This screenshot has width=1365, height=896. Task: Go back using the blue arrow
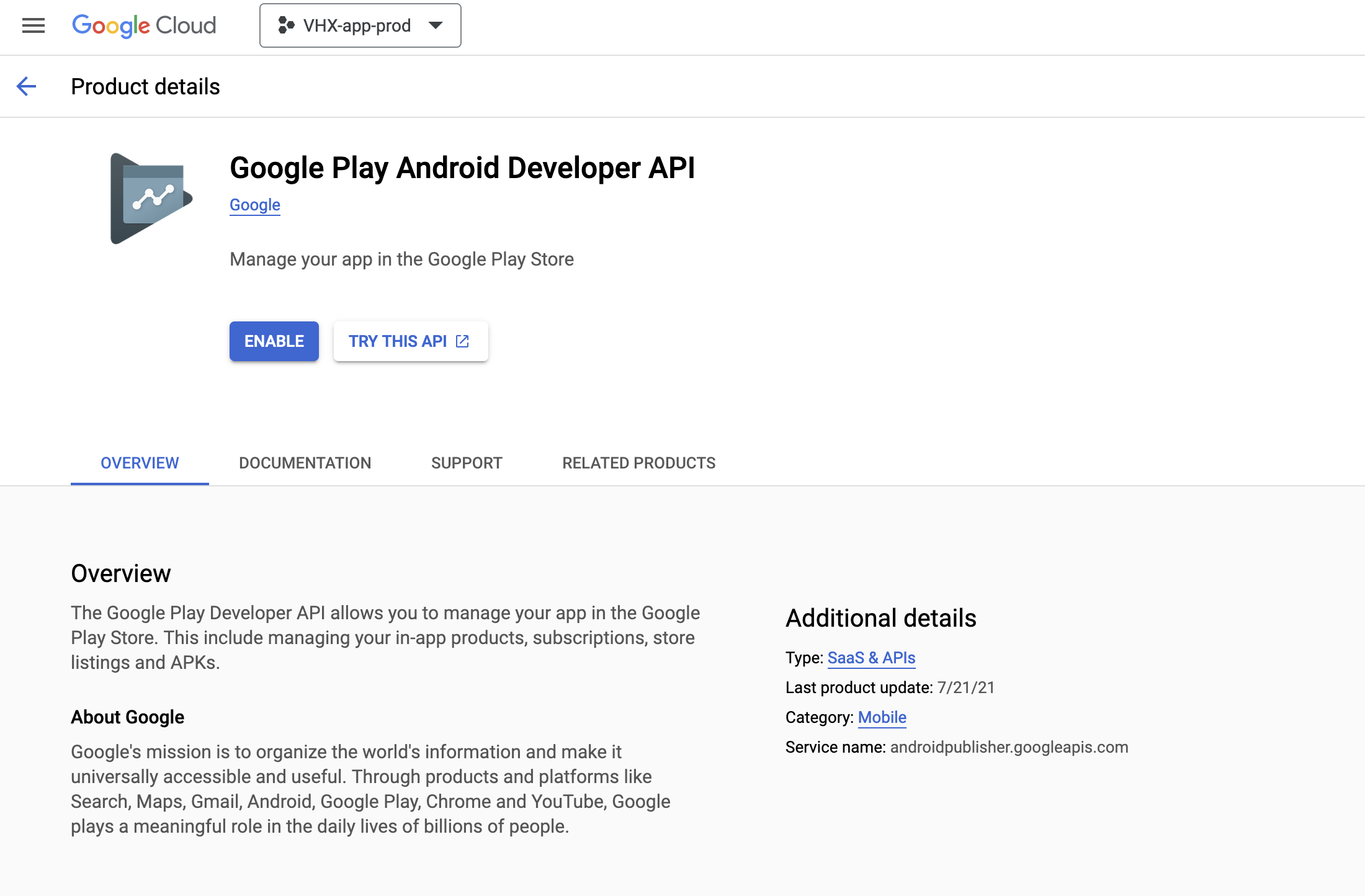[26, 86]
